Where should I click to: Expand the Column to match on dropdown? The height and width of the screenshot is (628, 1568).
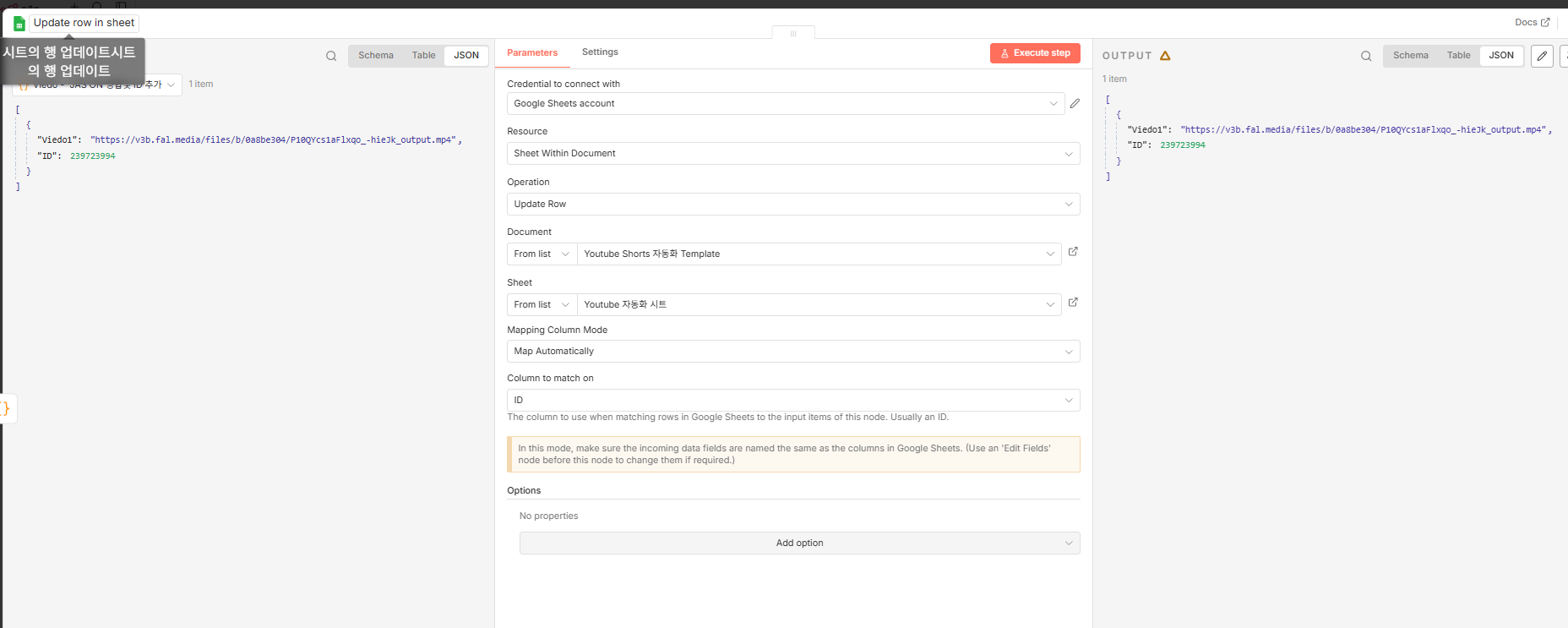coord(792,400)
